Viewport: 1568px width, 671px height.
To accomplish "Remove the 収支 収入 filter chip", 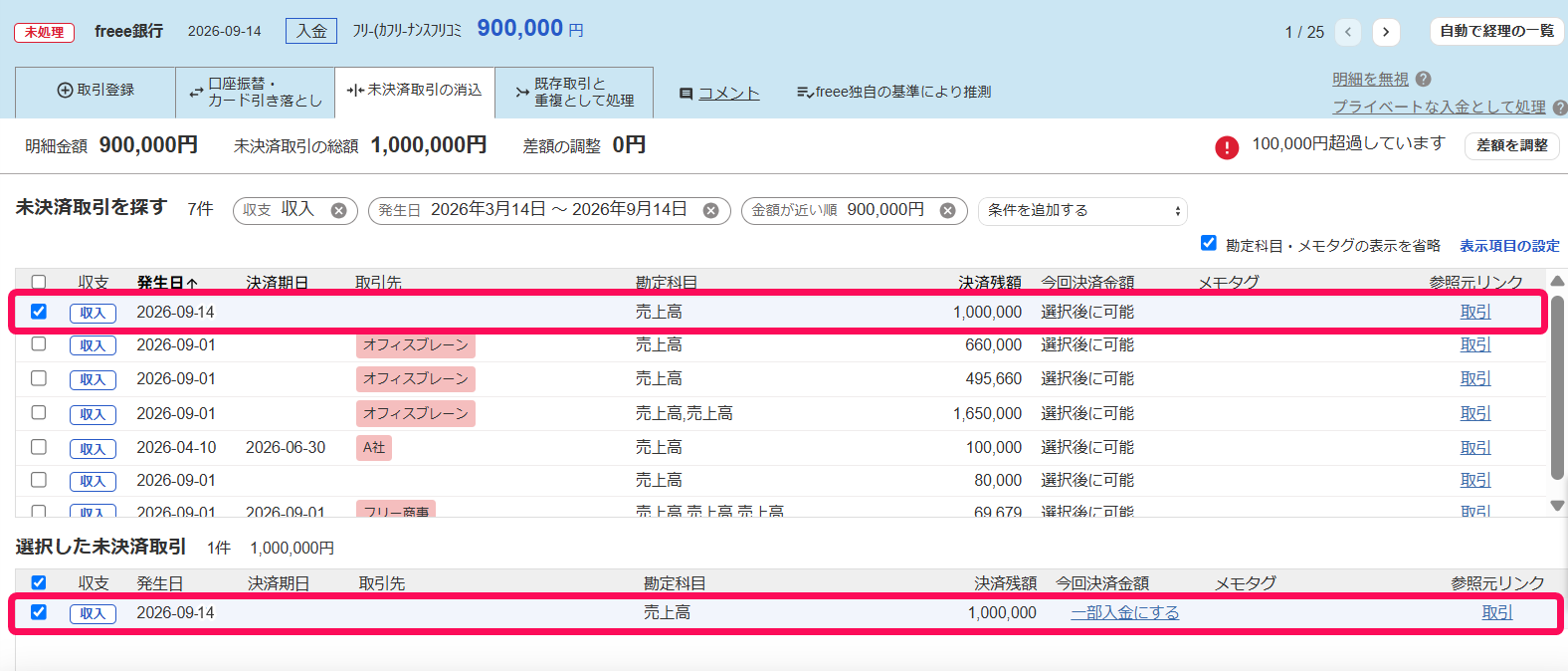I will (338, 210).
